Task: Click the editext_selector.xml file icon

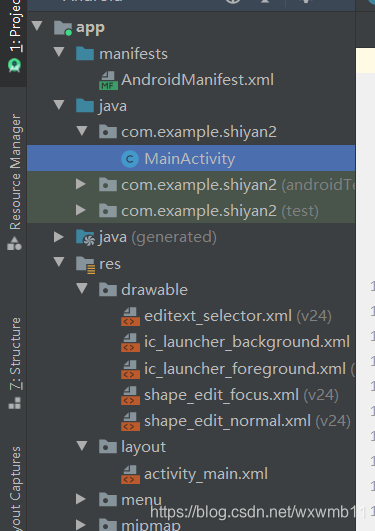Action: (130, 316)
